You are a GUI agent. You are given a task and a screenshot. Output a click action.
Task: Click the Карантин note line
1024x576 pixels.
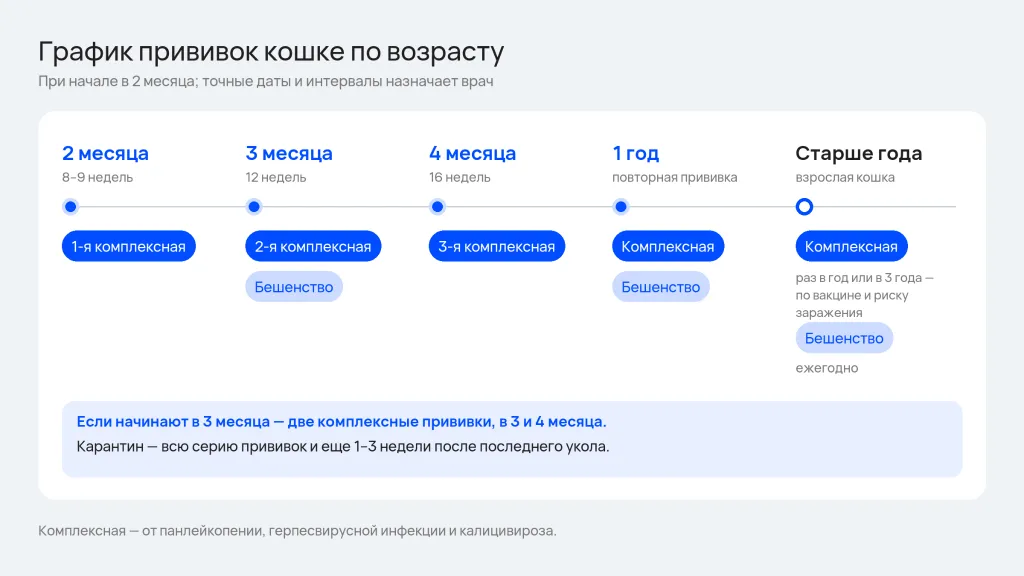(343, 447)
